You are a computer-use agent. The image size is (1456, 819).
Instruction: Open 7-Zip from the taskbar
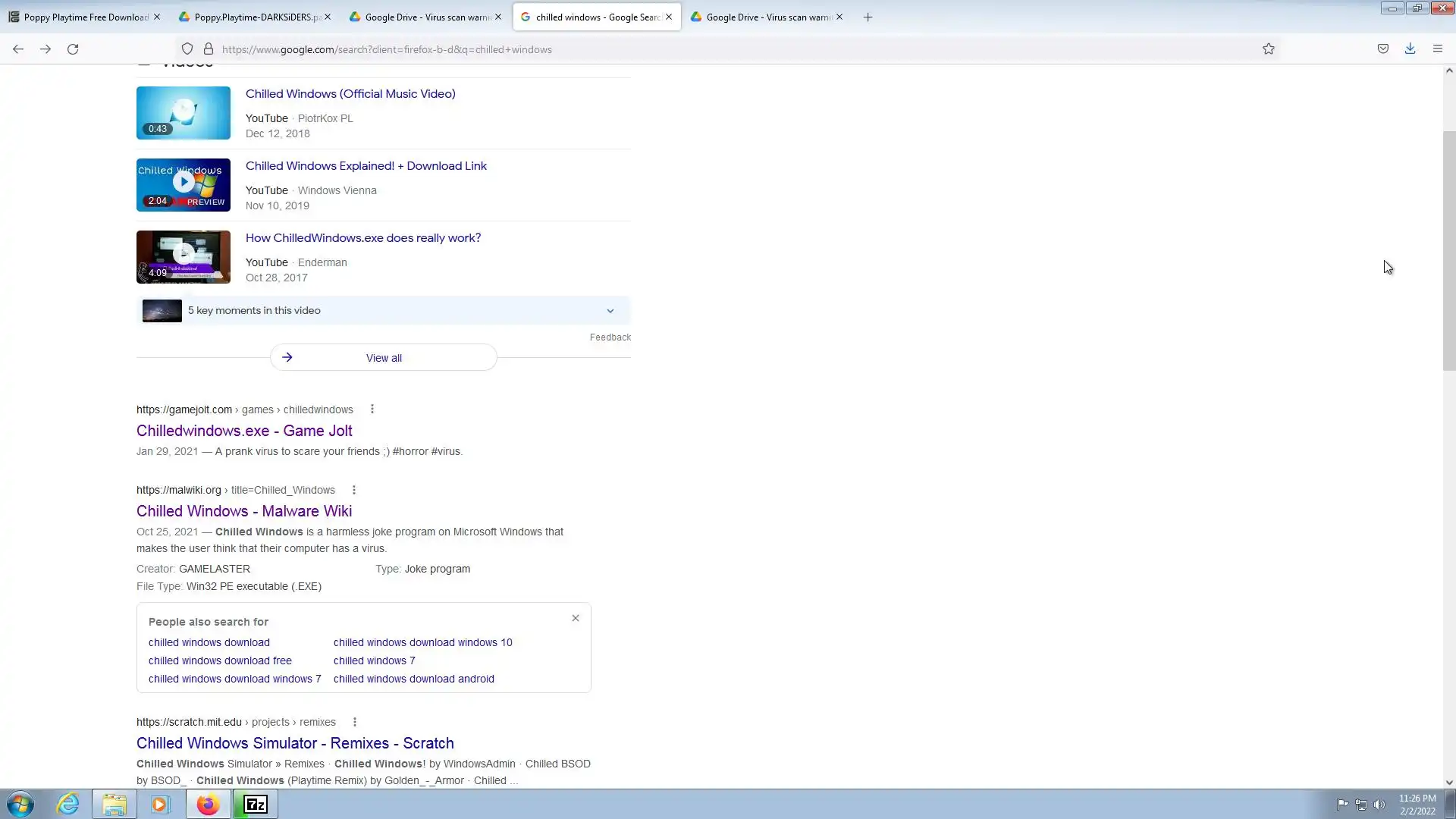256,804
